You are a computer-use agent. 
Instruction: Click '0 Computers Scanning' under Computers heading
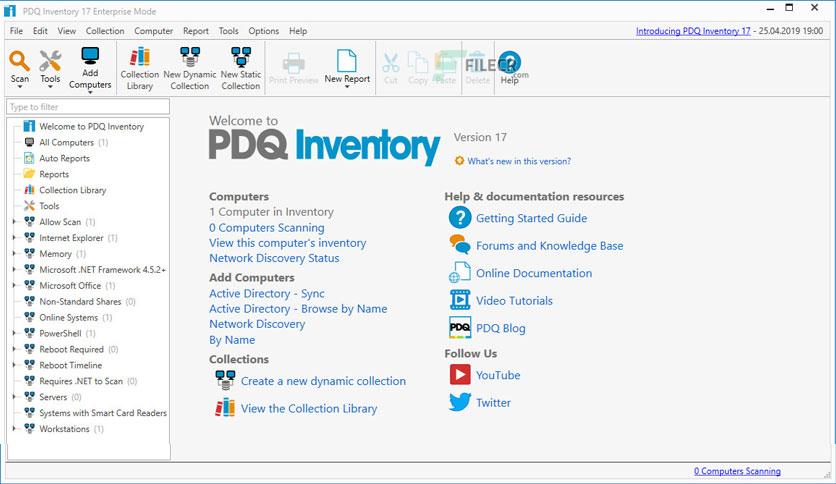pyautogui.click(x=267, y=228)
